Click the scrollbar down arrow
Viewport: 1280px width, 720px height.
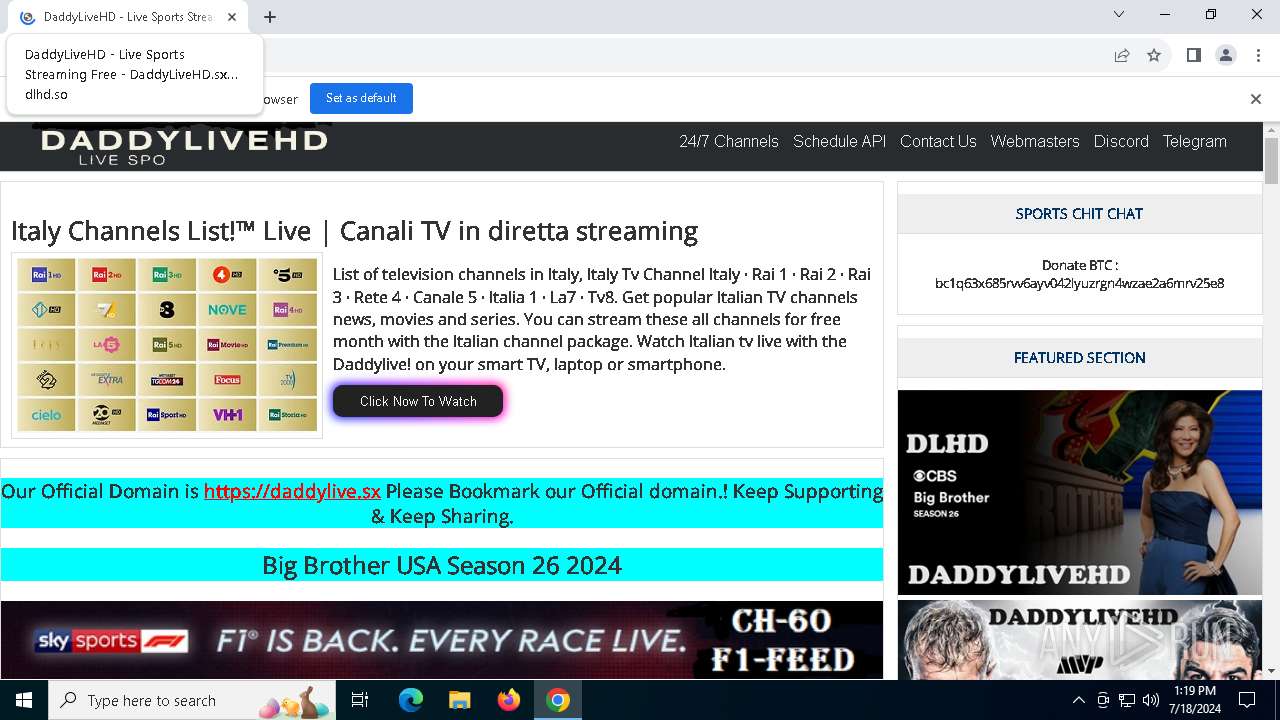[1271, 671]
